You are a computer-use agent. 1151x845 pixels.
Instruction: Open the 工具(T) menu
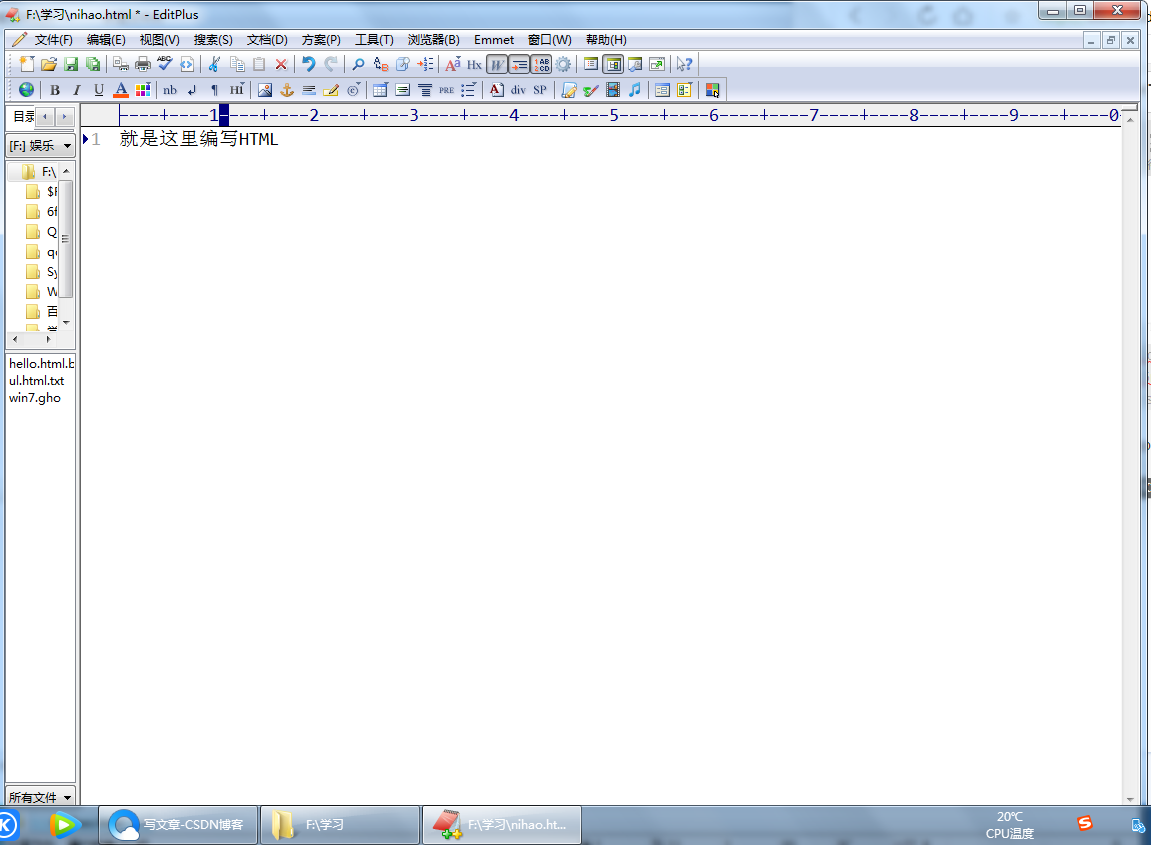374,40
